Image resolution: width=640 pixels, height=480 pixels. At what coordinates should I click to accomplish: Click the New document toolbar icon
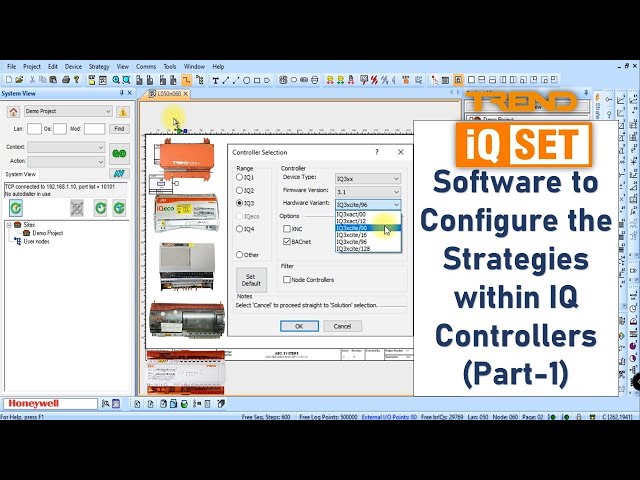click(9, 80)
